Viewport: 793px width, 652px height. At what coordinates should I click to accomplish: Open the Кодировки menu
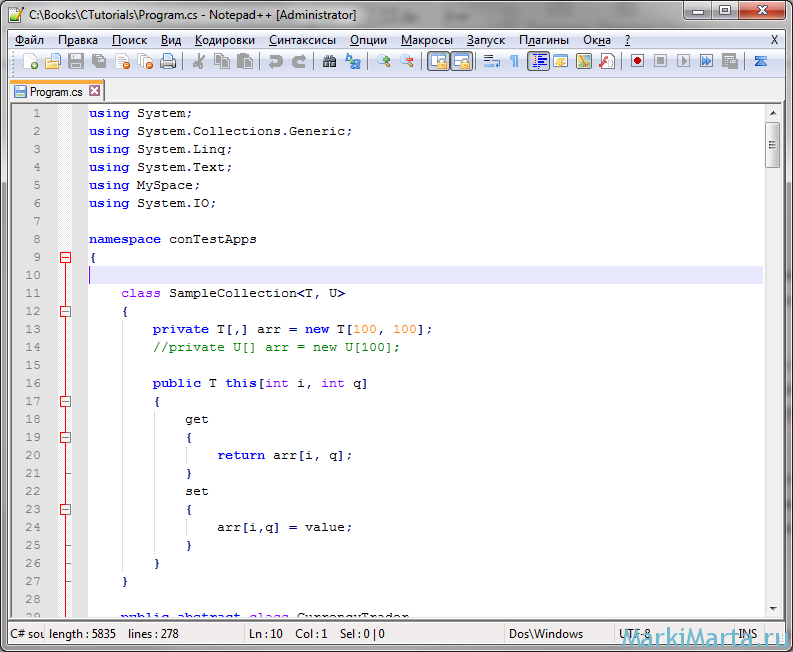(x=225, y=40)
